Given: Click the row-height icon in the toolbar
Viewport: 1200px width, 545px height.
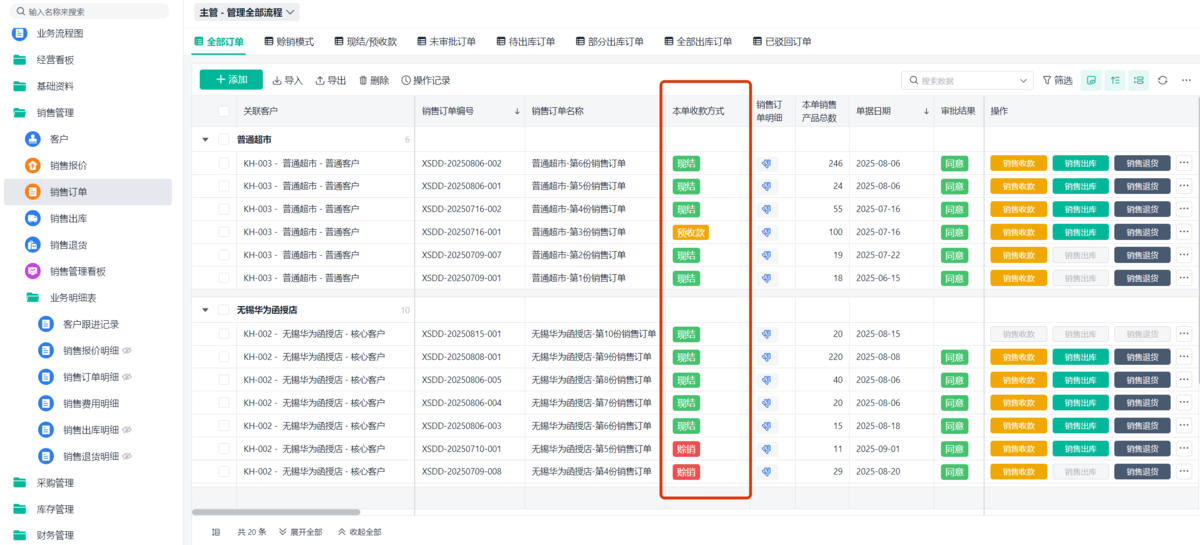Looking at the screenshot, I should 1115,80.
